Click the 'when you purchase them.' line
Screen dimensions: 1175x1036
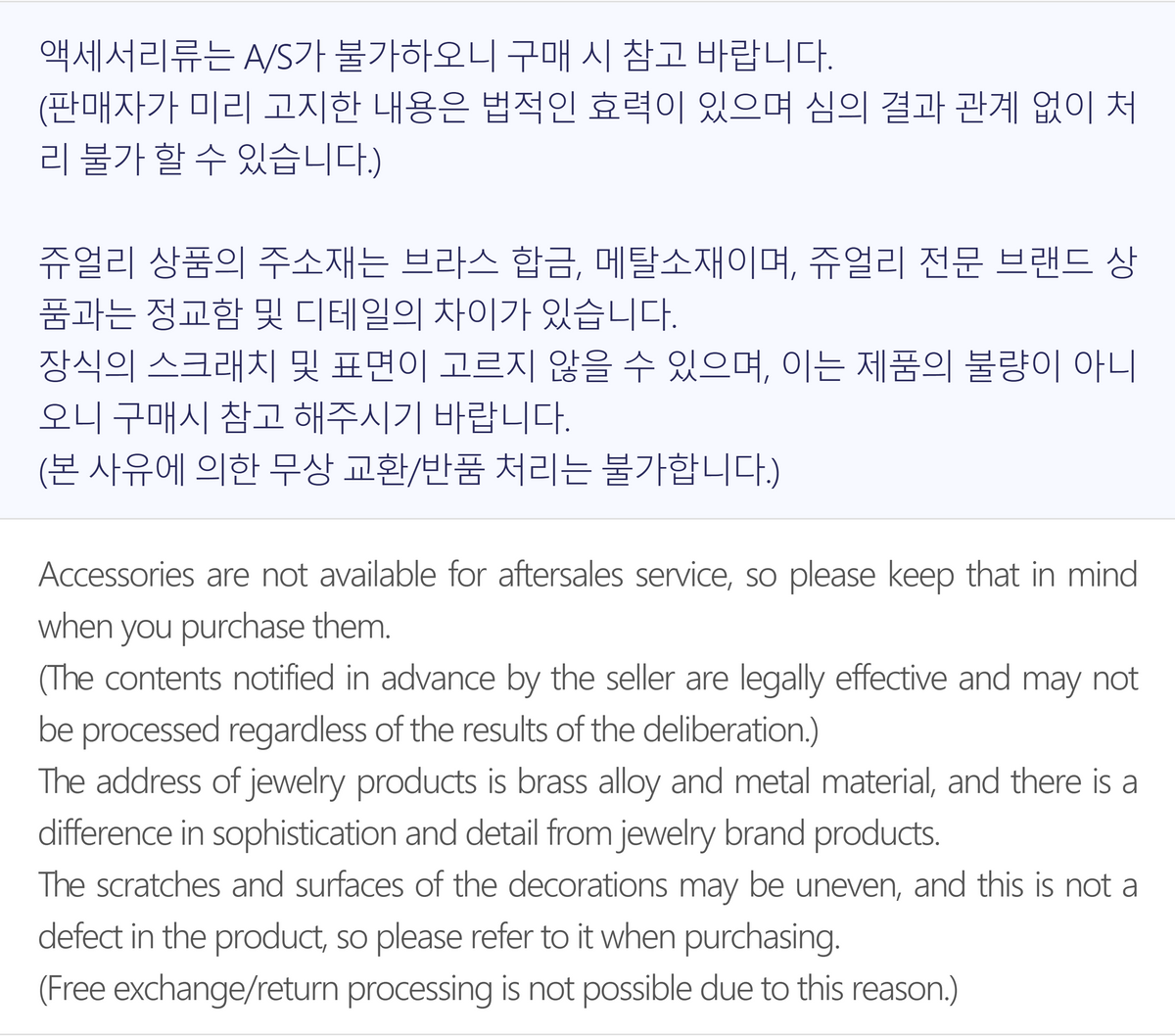click(x=214, y=626)
